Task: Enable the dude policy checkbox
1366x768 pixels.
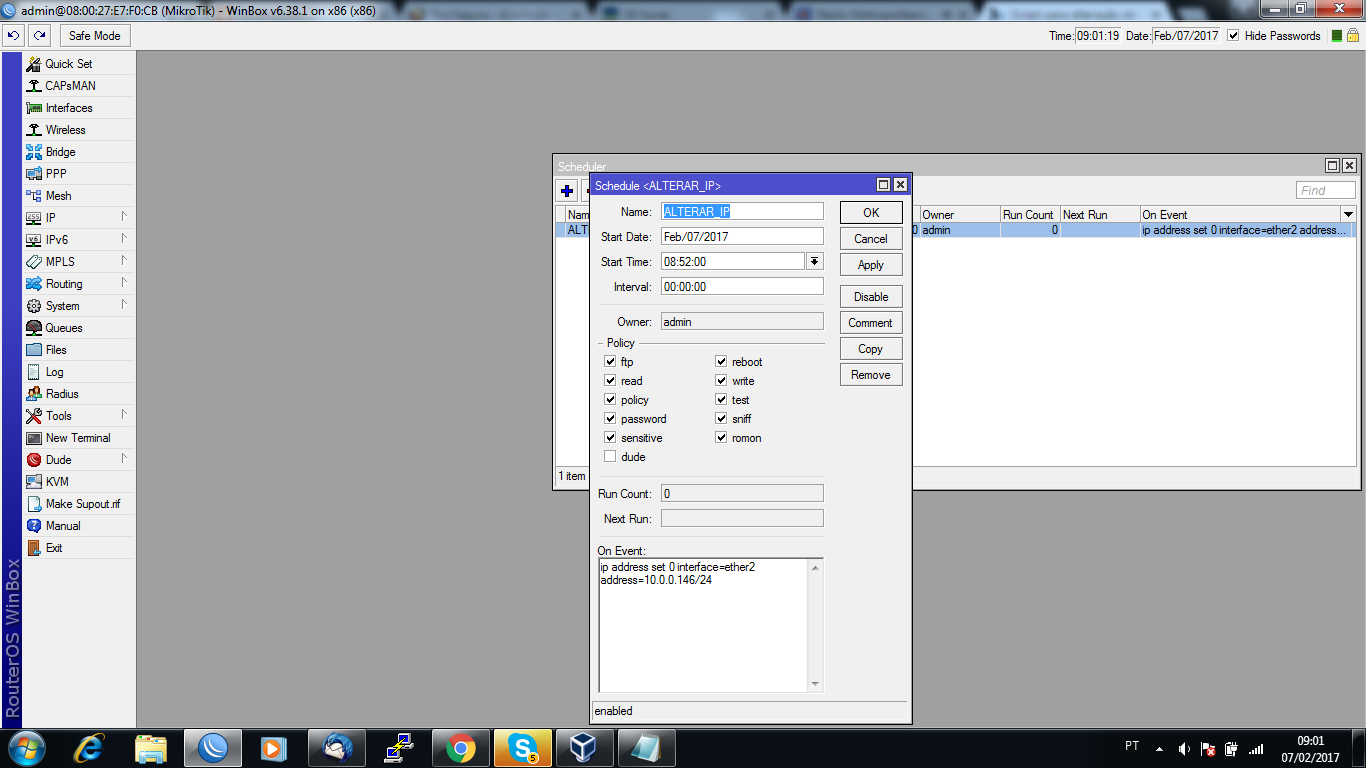Action: tap(610, 457)
